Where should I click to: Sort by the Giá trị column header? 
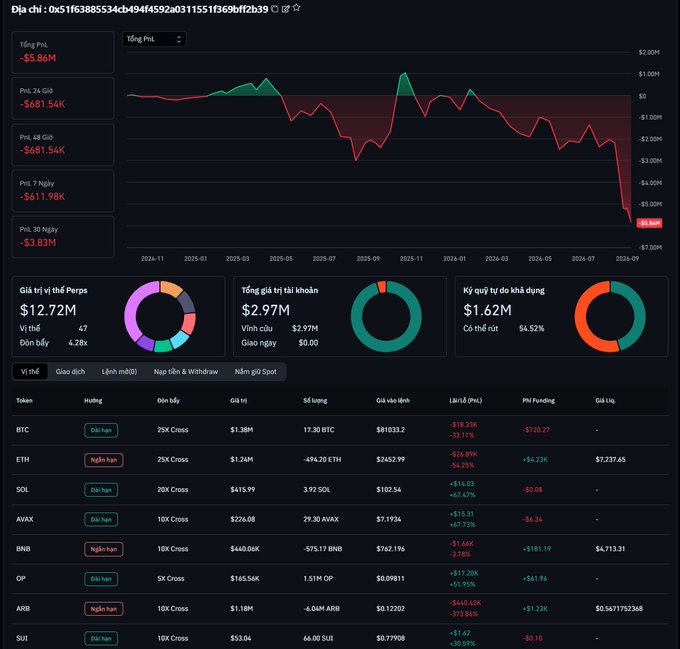[x=239, y=401]
